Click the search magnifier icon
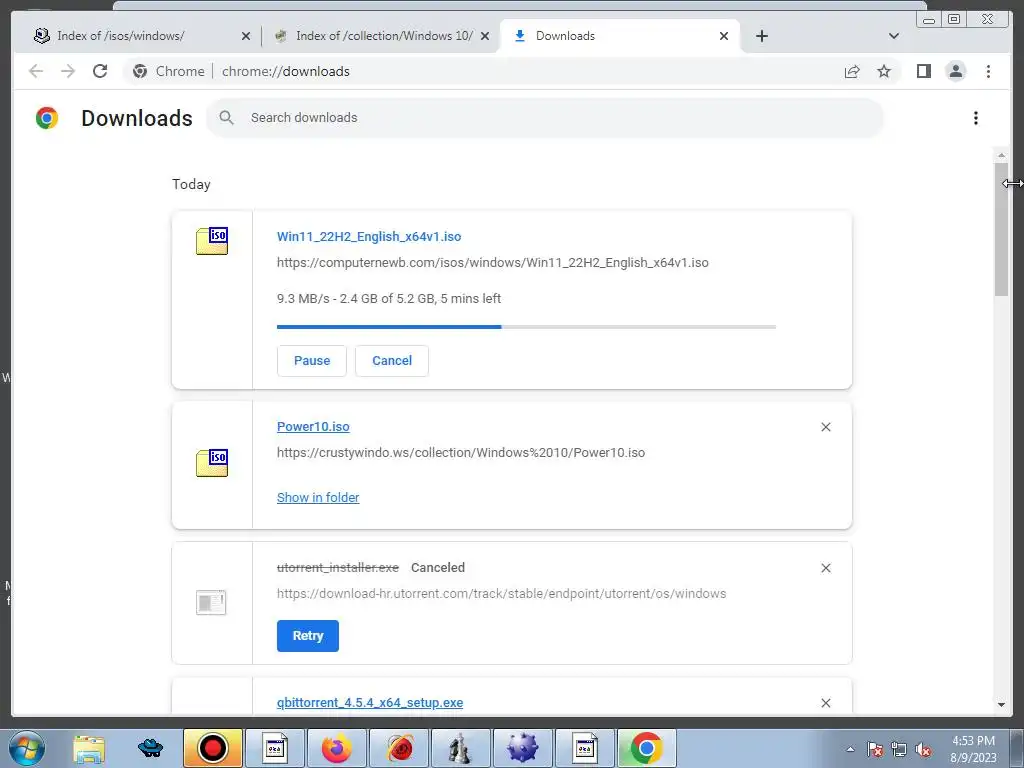Image resolution: width=1024 pixels, height=768 pixels. point(226,118)
